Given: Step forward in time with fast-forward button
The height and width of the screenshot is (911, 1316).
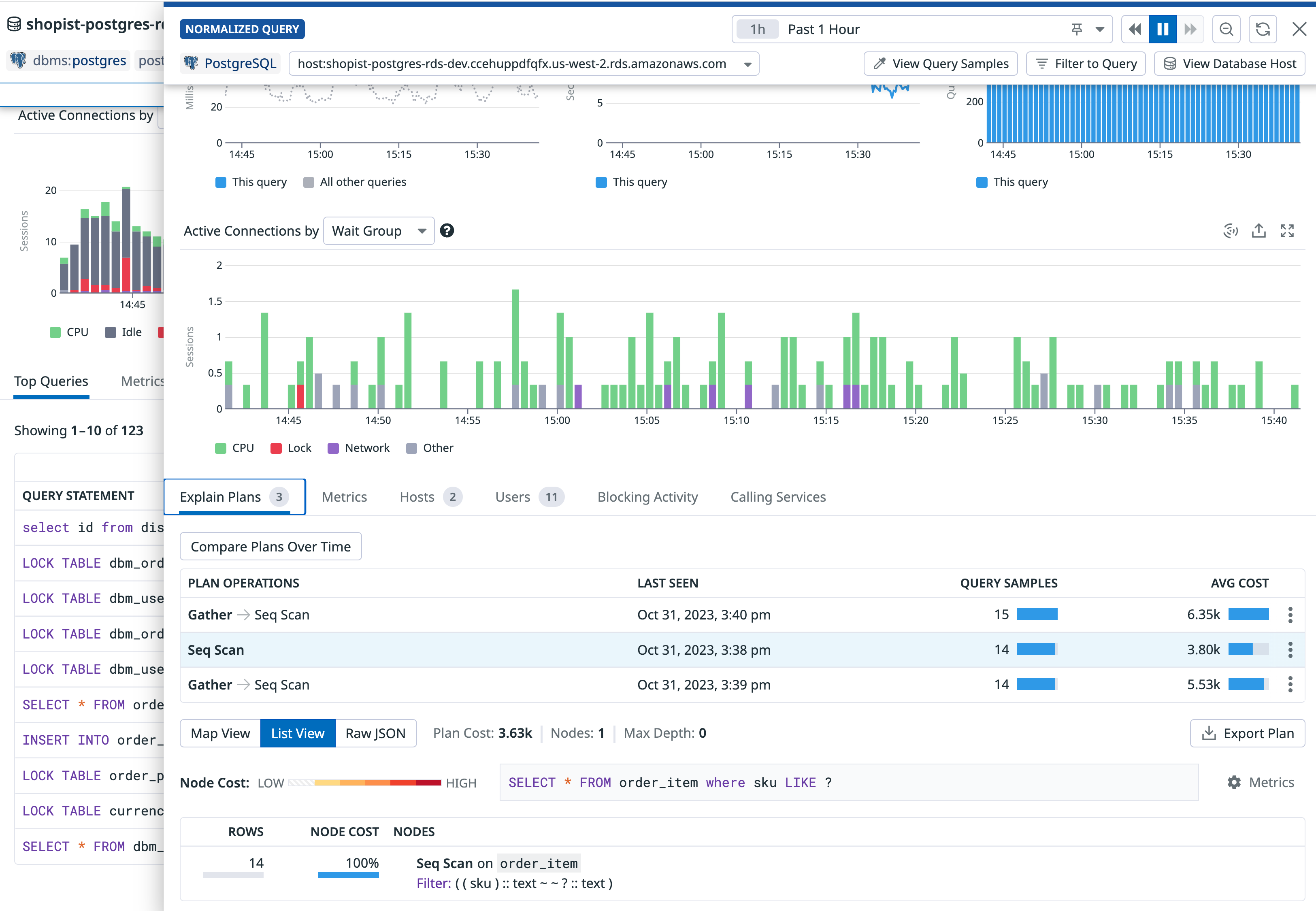Looking at the screenshot, I should tap(1190, 29).
